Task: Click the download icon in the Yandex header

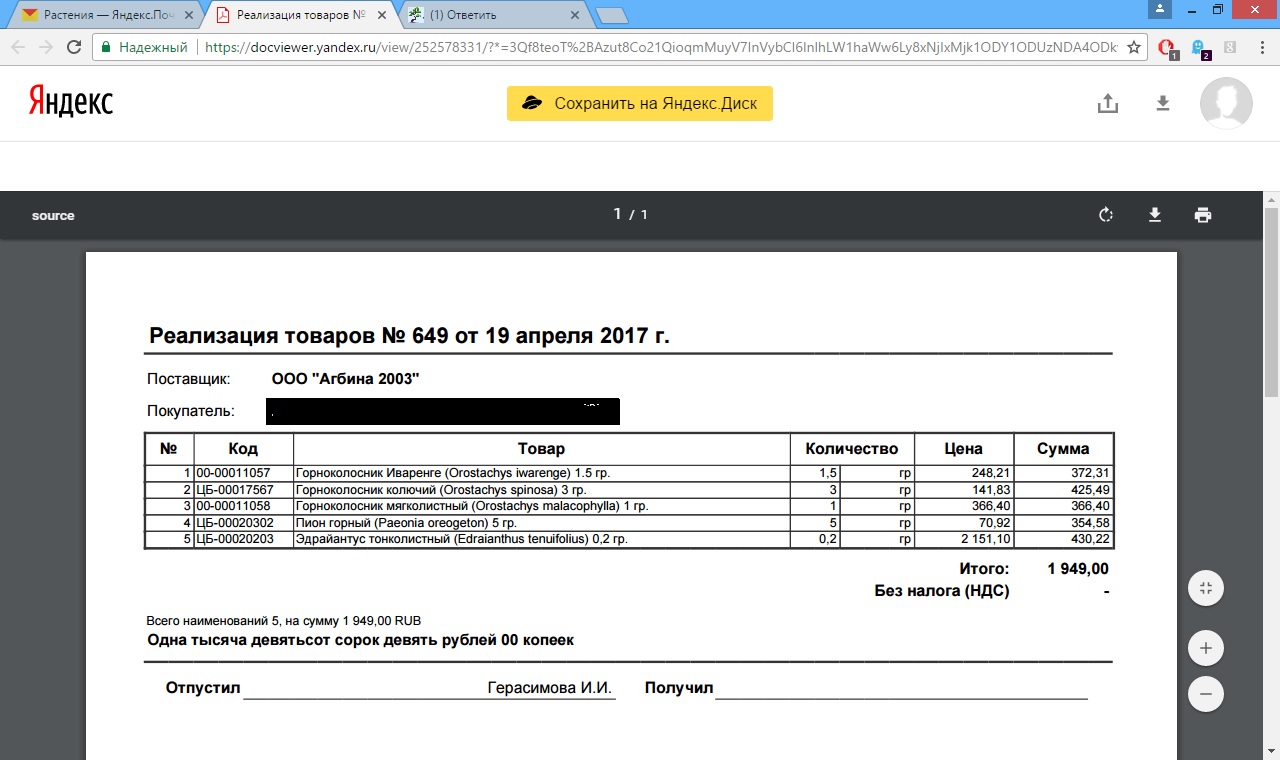Action: [x=1163, y=103]
